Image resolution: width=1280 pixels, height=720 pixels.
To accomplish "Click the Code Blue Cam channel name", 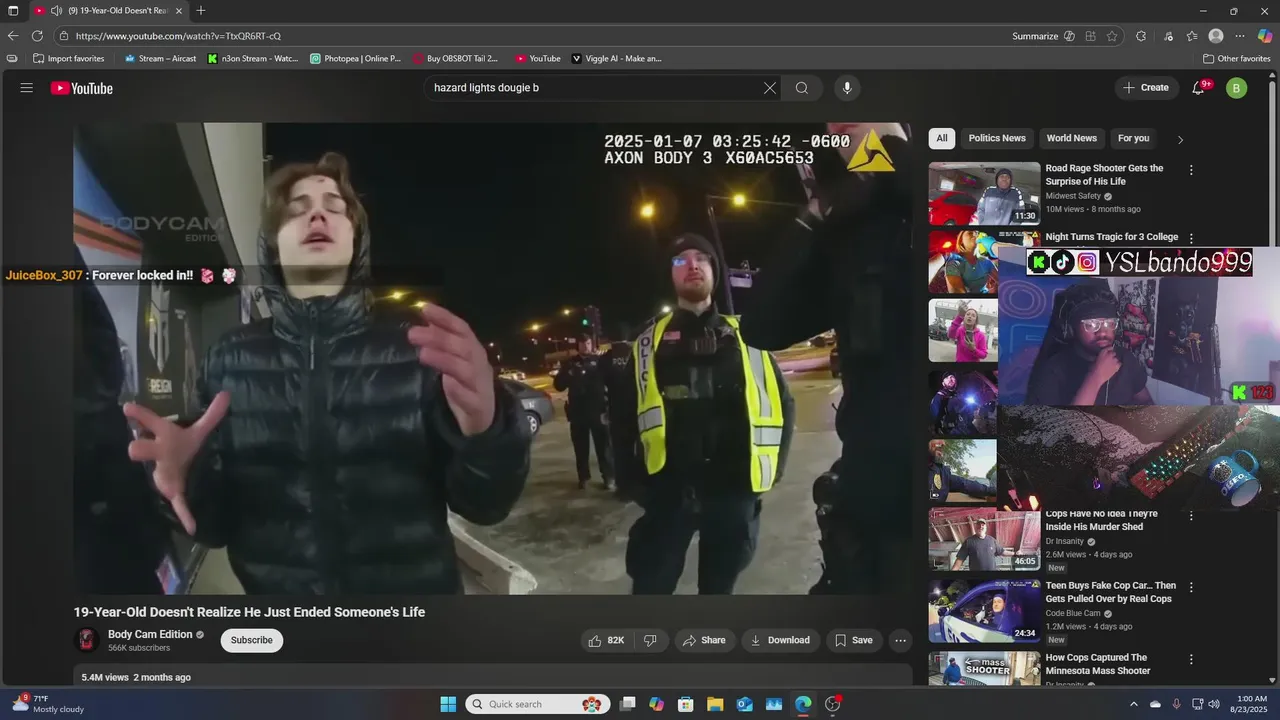I will click(x=1073, y=613).
